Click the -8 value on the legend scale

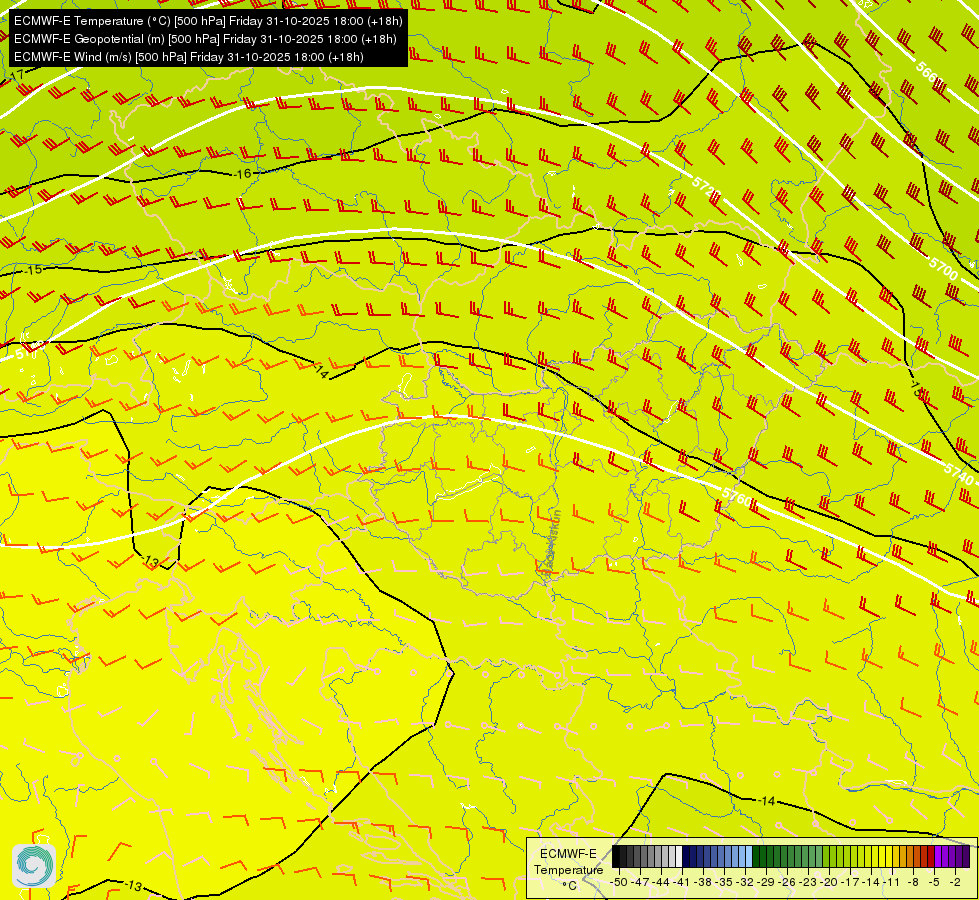coord(913,882)
